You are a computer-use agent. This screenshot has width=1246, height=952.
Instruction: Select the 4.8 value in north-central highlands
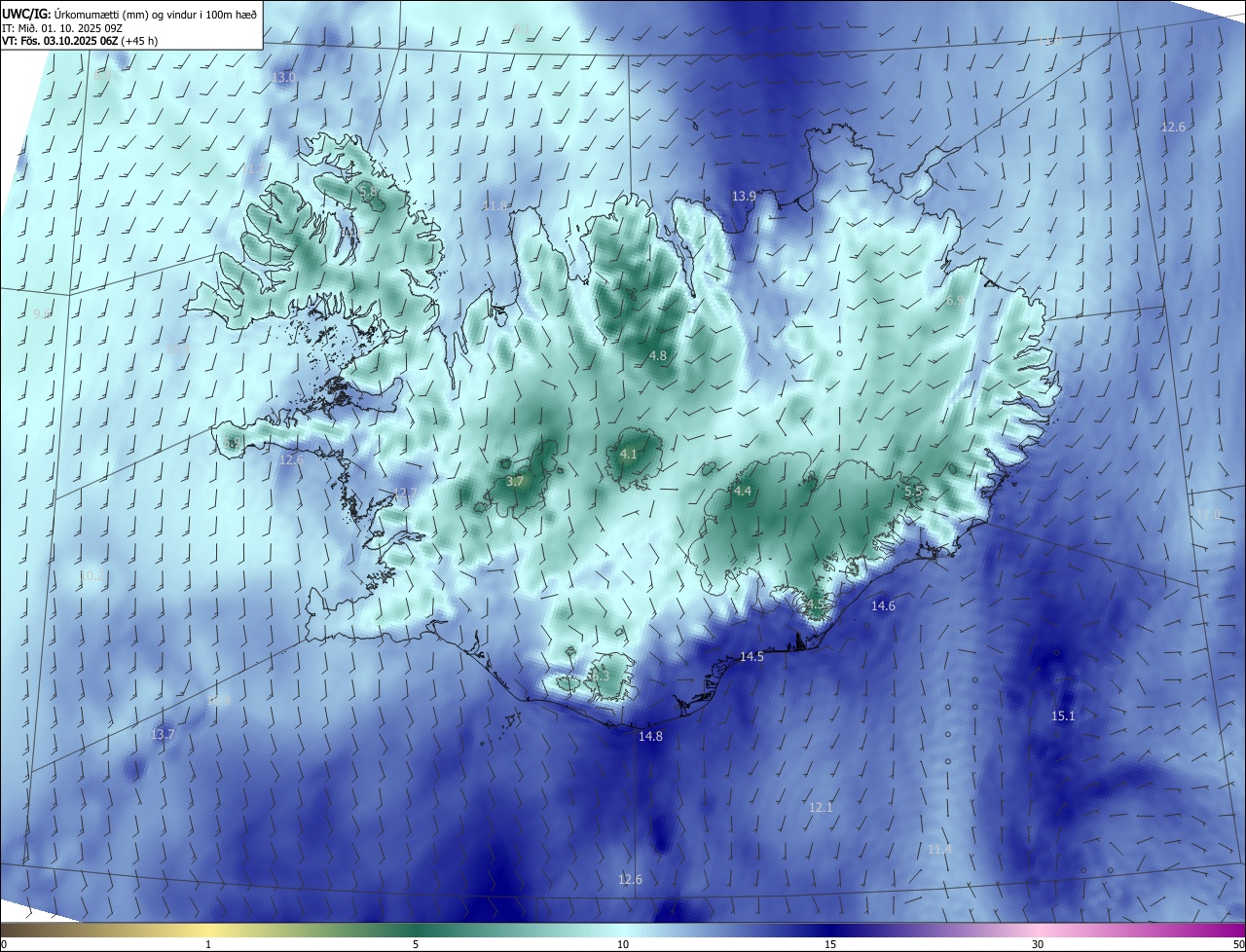pyautogui.click(x=658, y=356)
